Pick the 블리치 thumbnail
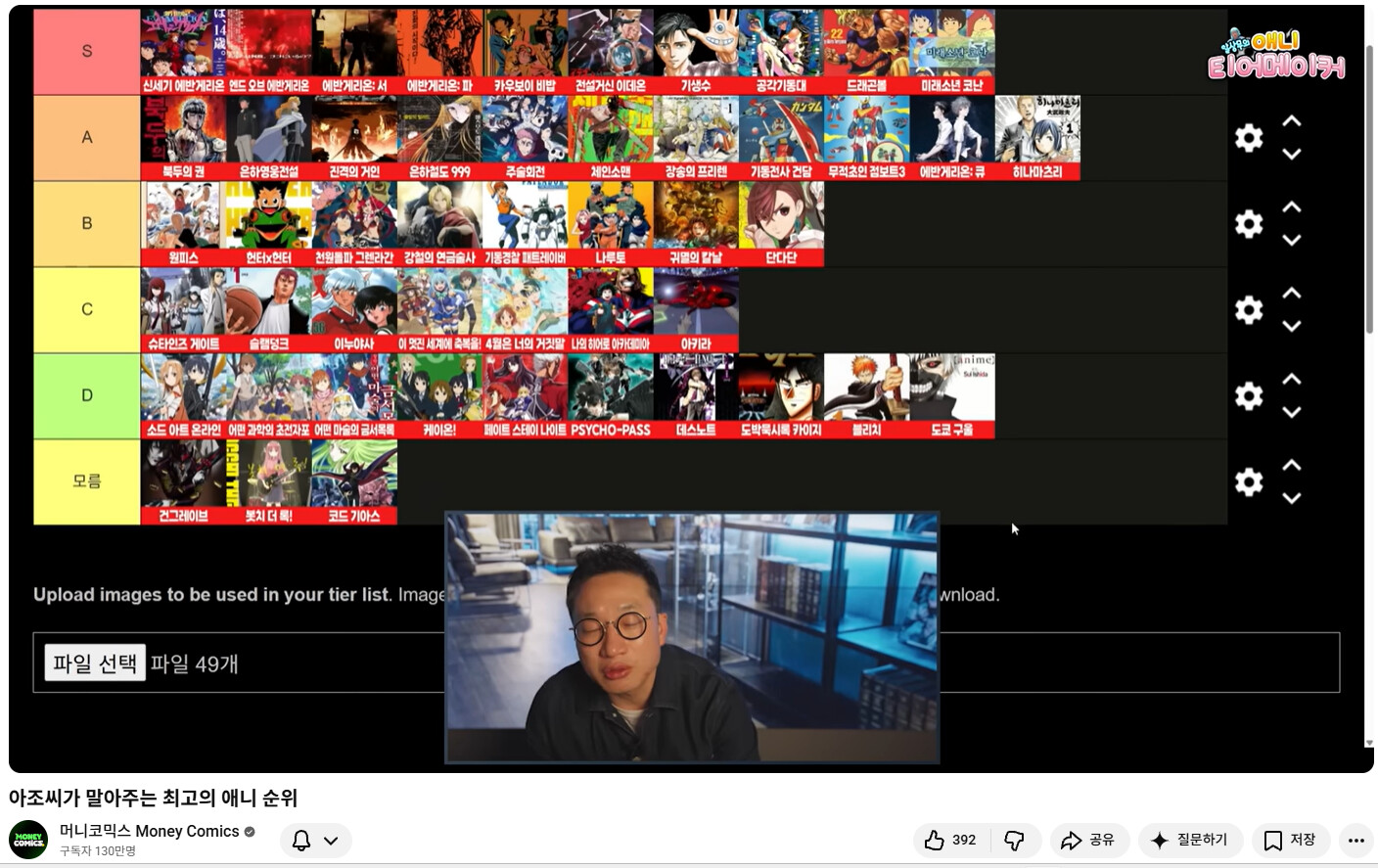The image size is (1378, 868). (867, 396)
